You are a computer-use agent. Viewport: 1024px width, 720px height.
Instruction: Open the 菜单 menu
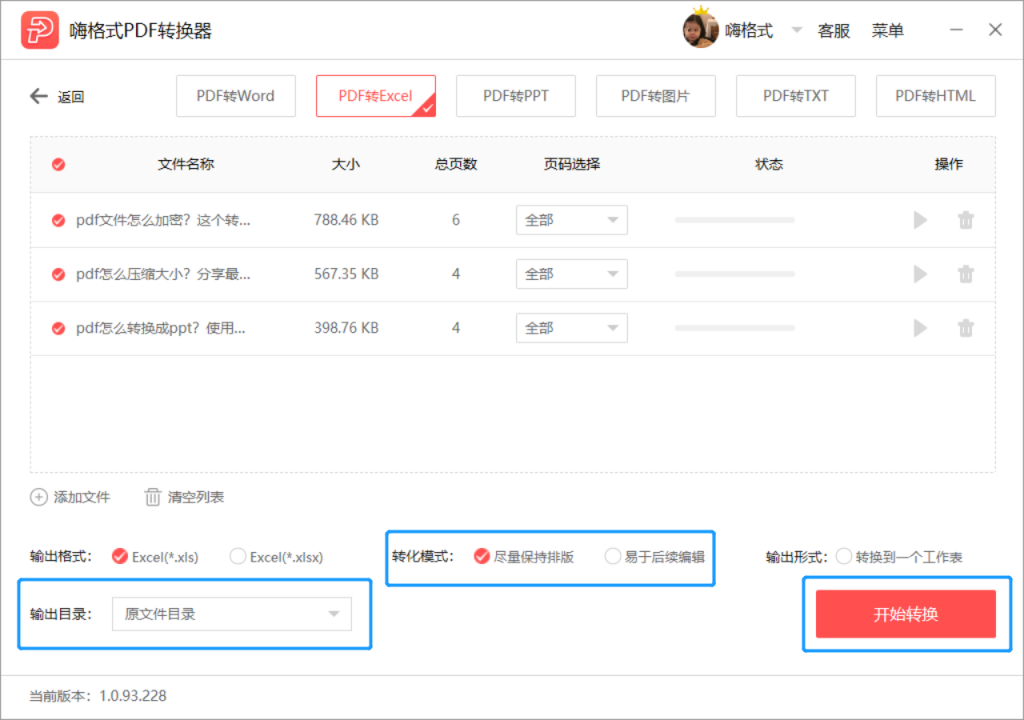point(888,31)
